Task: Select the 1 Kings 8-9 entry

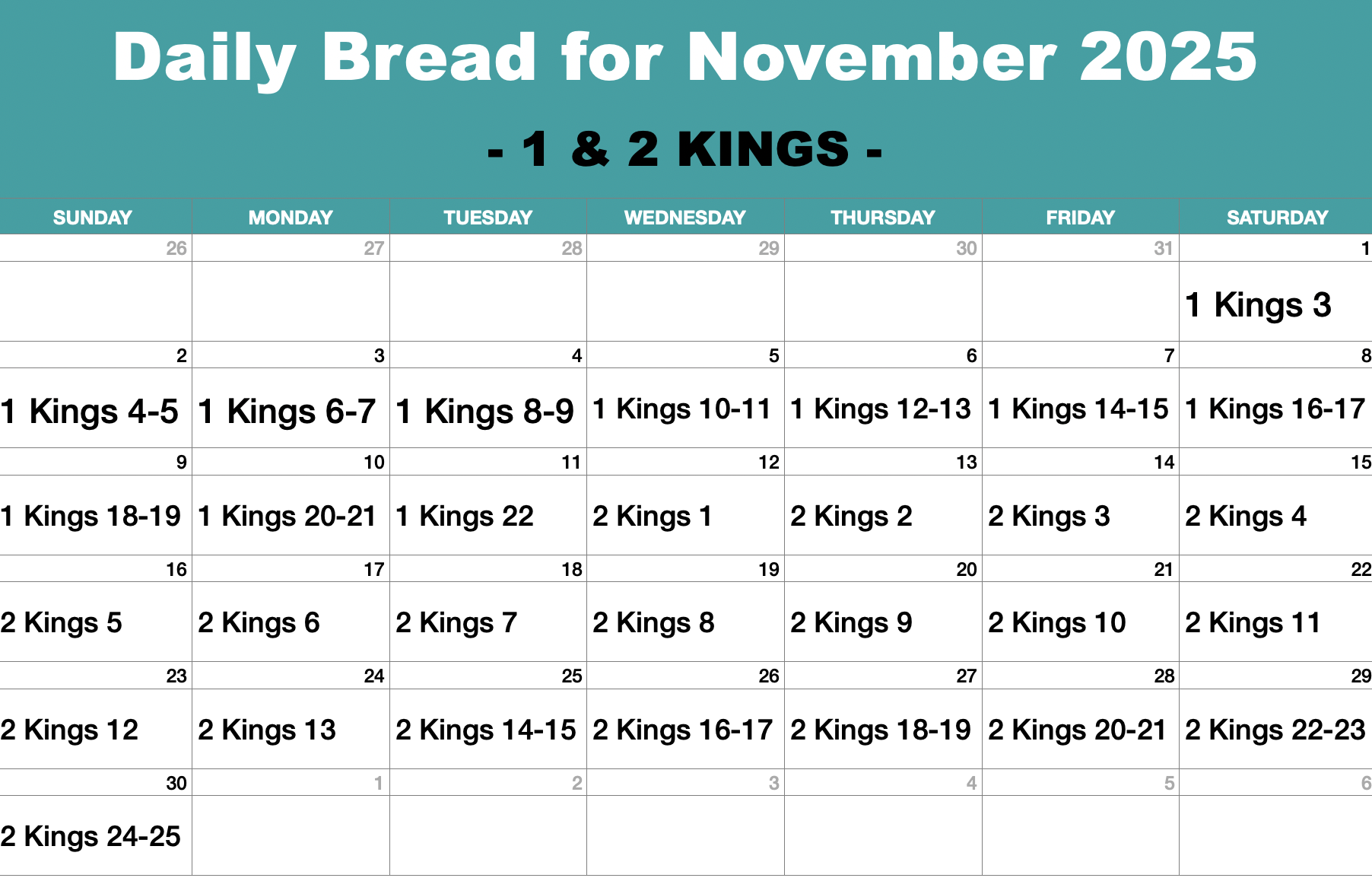Action: click(x=484, y=412)
